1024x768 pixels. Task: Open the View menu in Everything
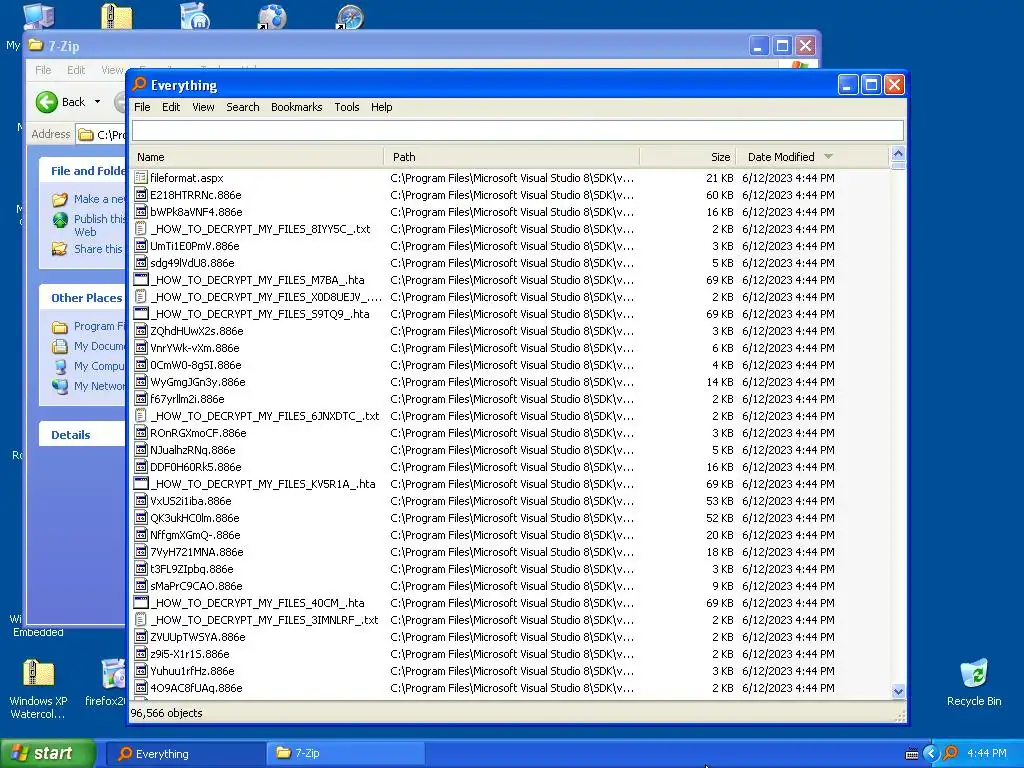click(203, 107)
